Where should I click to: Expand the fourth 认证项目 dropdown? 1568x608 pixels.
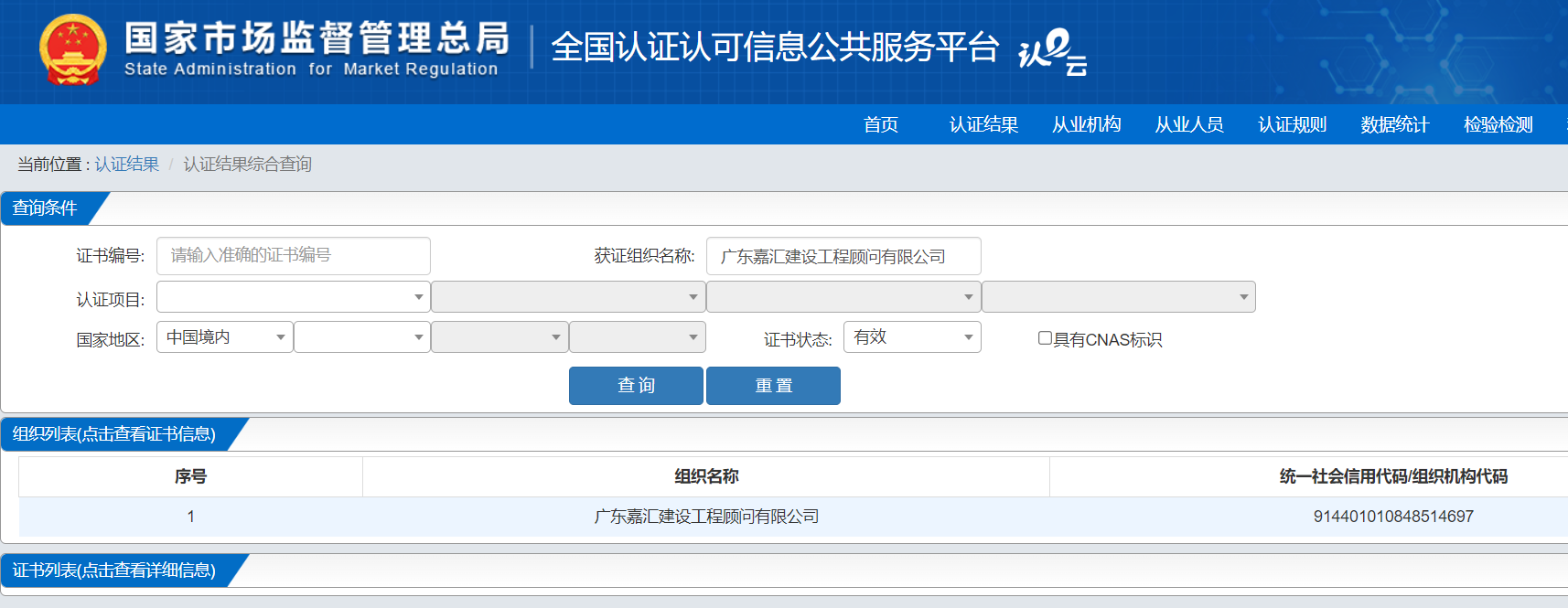1119,296
